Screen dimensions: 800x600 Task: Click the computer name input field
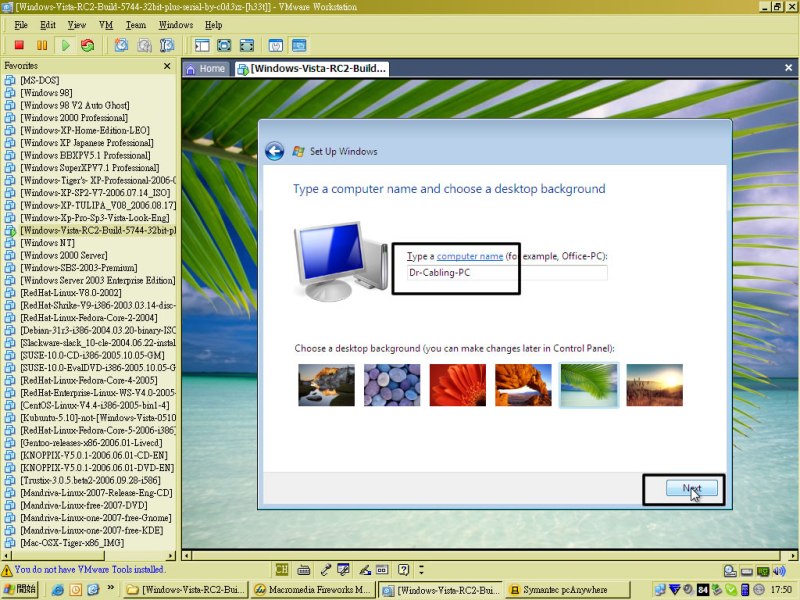[507, 272]
